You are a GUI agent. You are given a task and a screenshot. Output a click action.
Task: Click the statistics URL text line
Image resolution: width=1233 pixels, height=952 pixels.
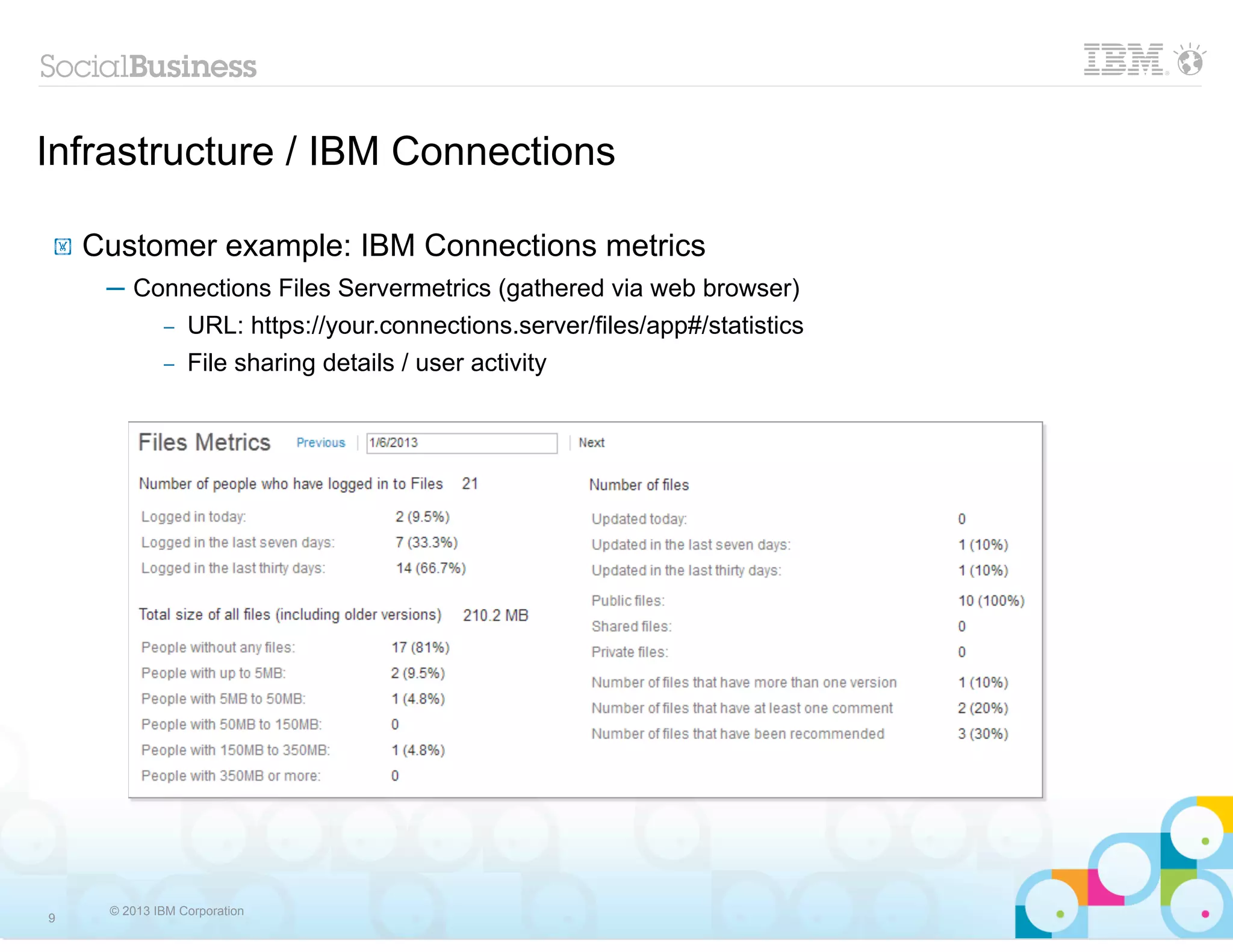[495, 326]
